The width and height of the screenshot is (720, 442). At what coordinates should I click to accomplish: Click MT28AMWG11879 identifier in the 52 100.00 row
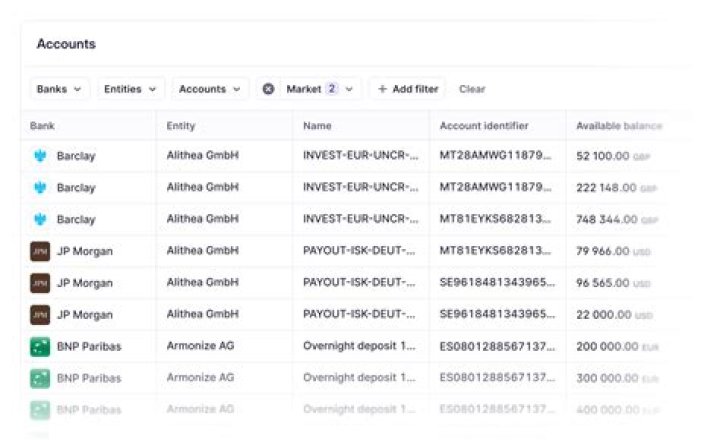[x=495, y=155]
